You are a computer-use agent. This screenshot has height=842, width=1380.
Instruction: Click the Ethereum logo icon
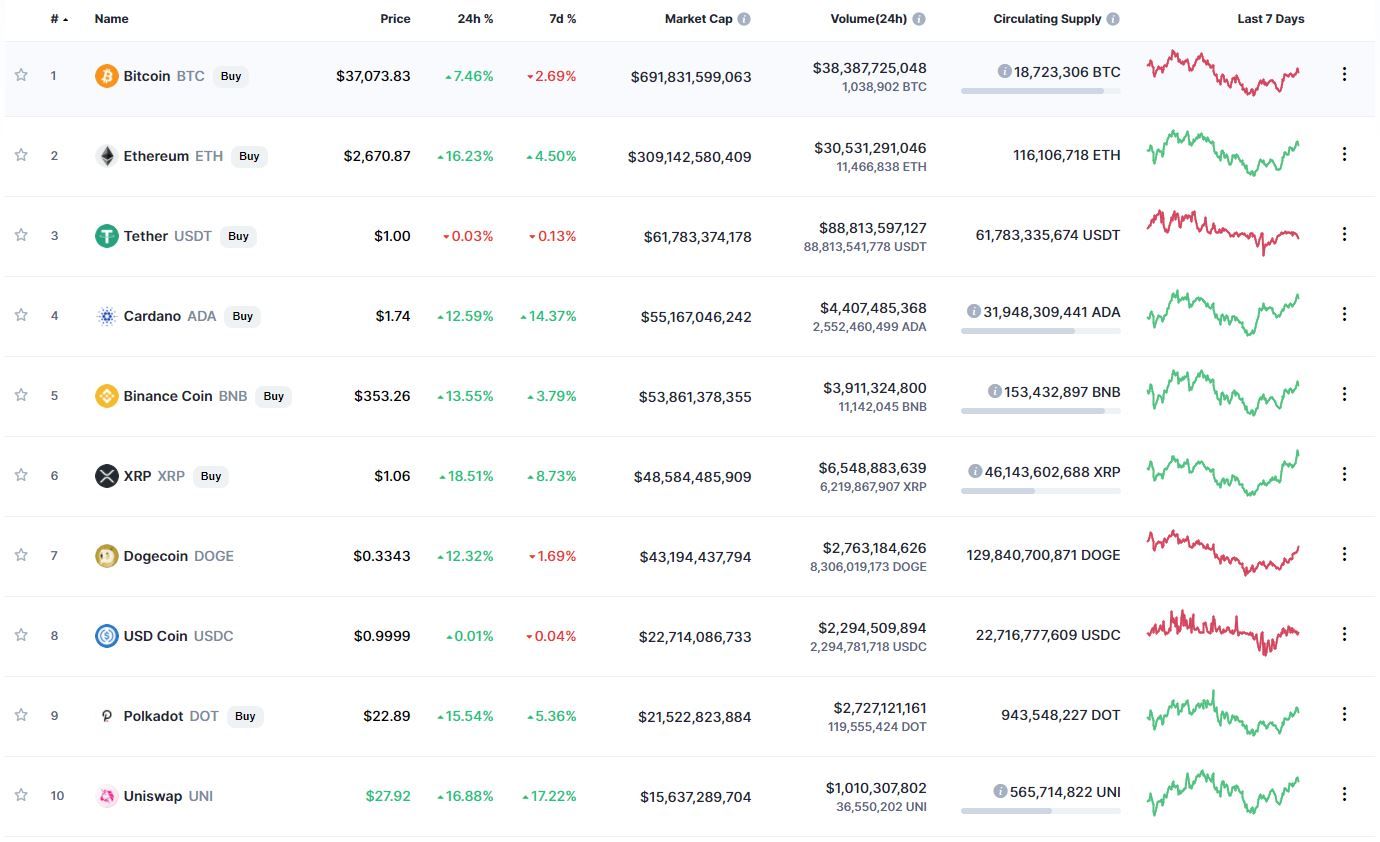tap(106, 156)
